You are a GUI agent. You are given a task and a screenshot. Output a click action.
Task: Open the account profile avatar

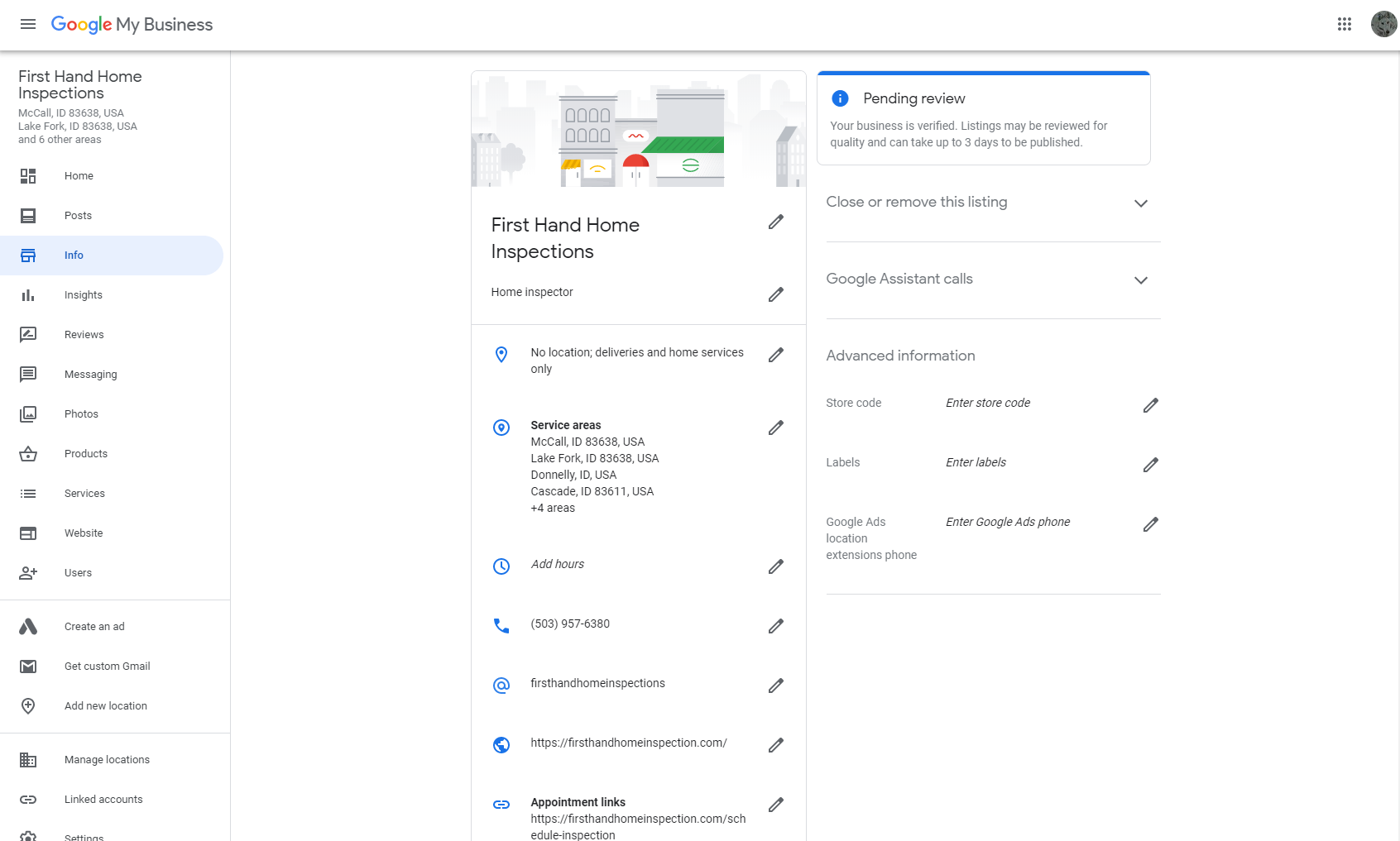tap(1383, 24)
